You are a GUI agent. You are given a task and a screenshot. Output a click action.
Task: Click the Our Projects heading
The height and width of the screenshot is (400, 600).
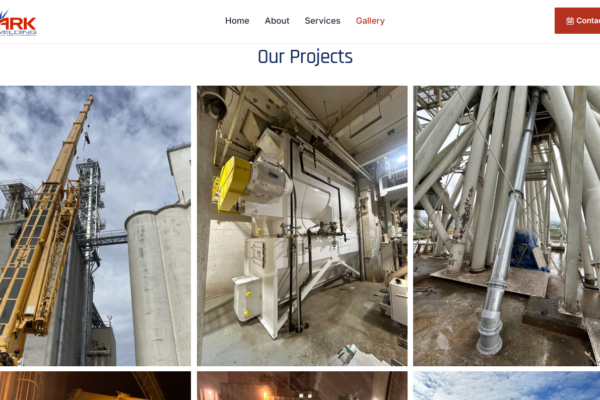pos(305,57)
